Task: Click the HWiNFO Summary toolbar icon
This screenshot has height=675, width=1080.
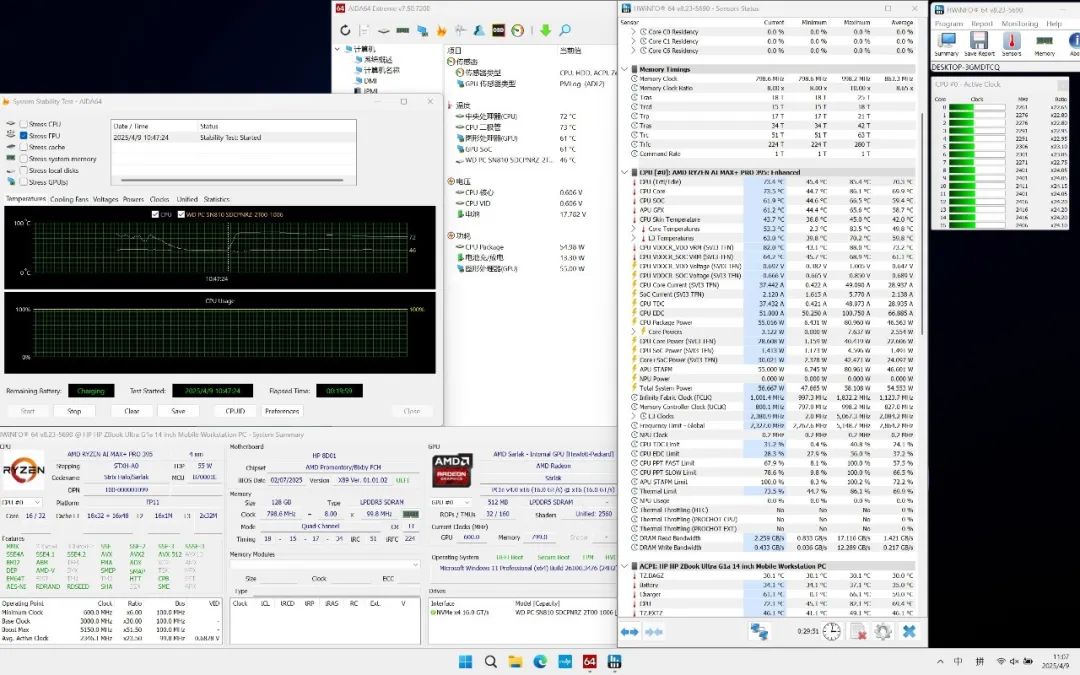Action: click(x=946, y=44)
